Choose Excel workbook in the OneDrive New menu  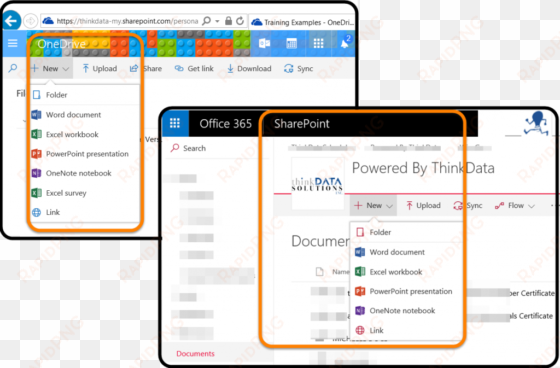coord(85,134)
